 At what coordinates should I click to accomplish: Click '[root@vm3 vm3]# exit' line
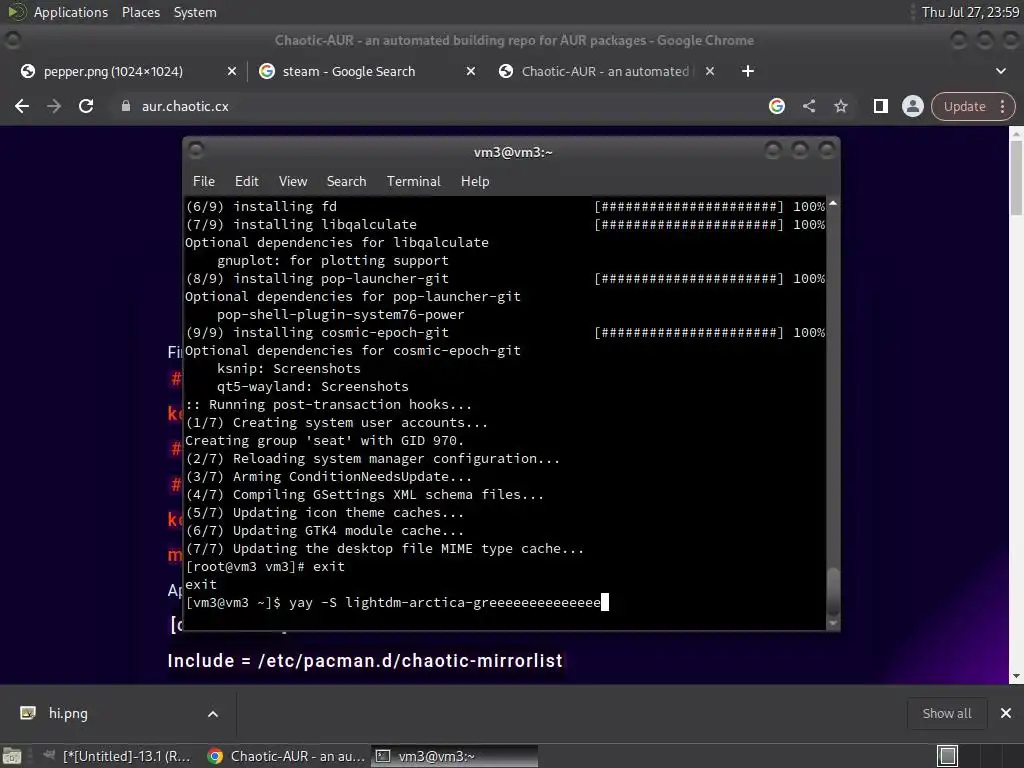[x=265, y=566]
